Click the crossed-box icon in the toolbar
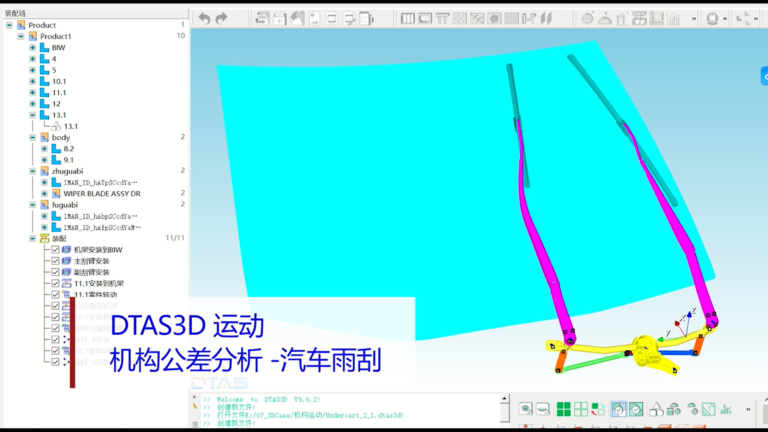This screenshot has width=768, height=432. (477, 19)
